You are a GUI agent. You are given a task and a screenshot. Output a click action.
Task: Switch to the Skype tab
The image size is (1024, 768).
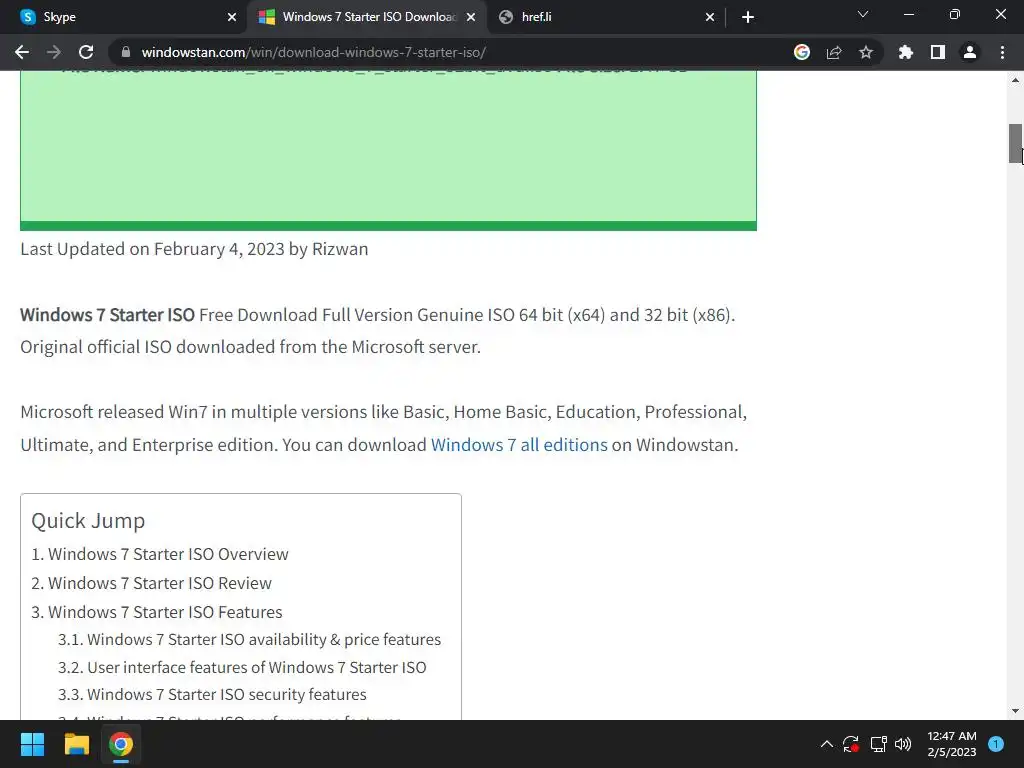123,17
